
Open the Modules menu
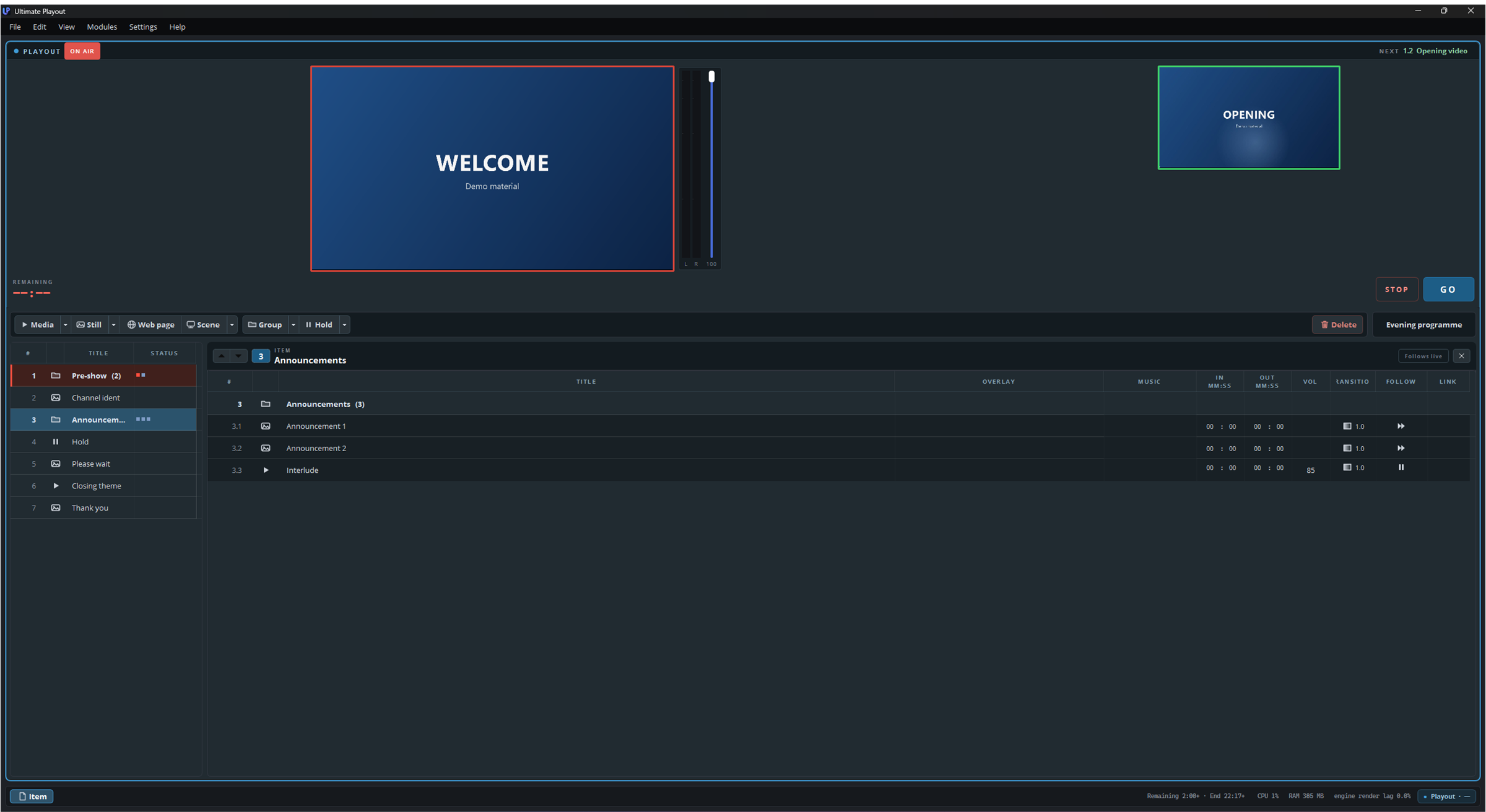(x=102, y=27)
